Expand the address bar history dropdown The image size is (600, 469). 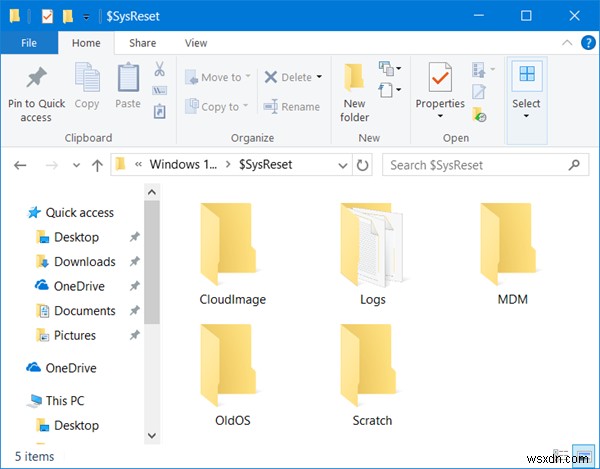coord(343,165)
